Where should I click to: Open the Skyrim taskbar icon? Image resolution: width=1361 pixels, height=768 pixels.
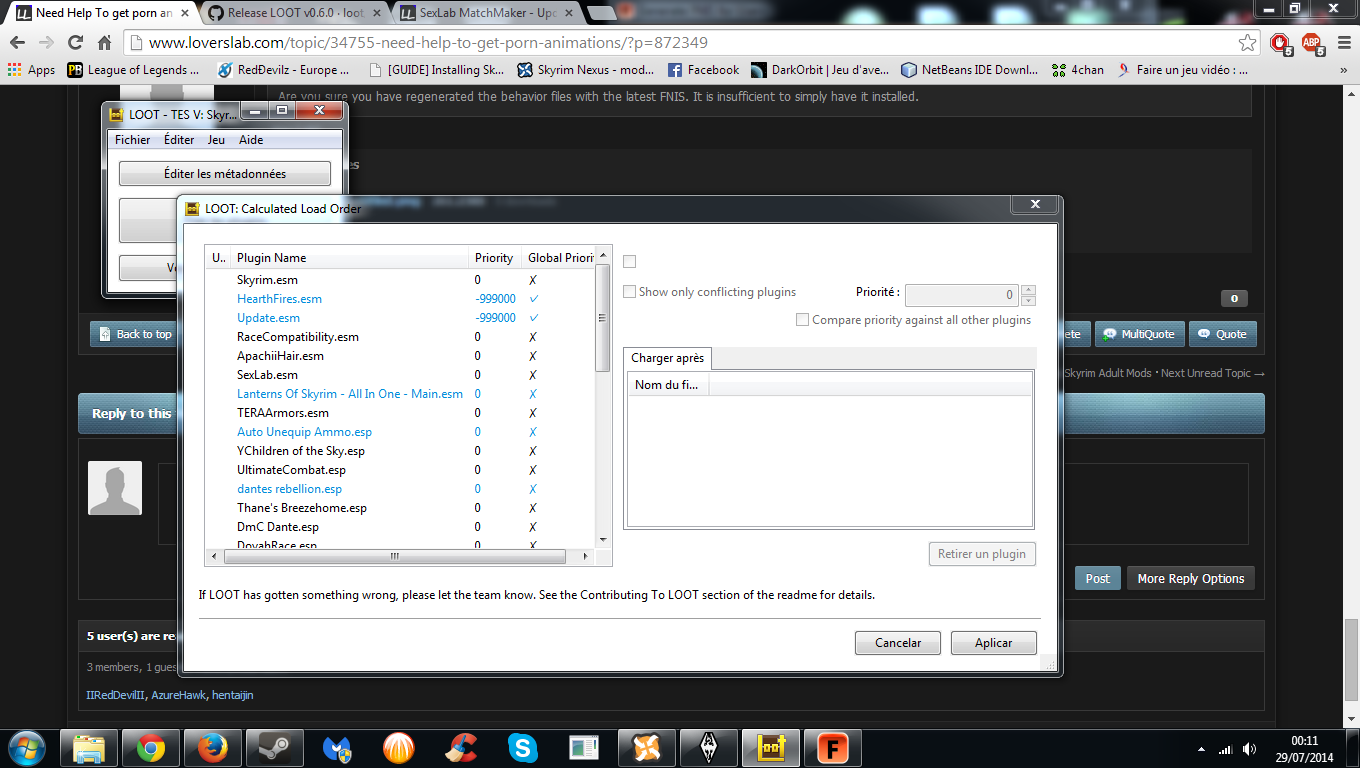pyautogui.click(x=708, y=747)
